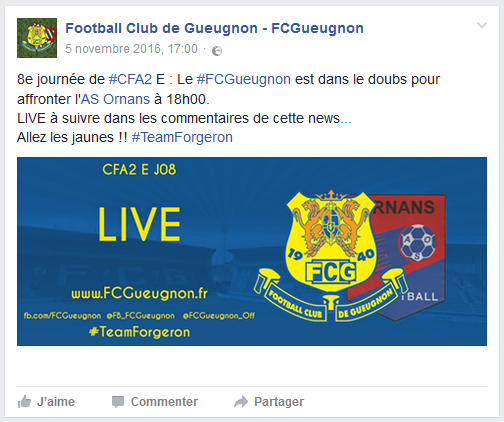Open the #TeamForgeron hashtag in post text
The width and height of the screenshot is (504, 422).
pyautogui.click(x=182, y=137)
